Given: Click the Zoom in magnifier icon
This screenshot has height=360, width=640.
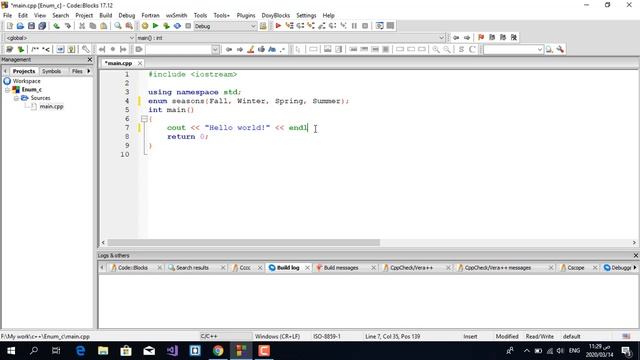Looking at the screenshot, I should (436, 49).
